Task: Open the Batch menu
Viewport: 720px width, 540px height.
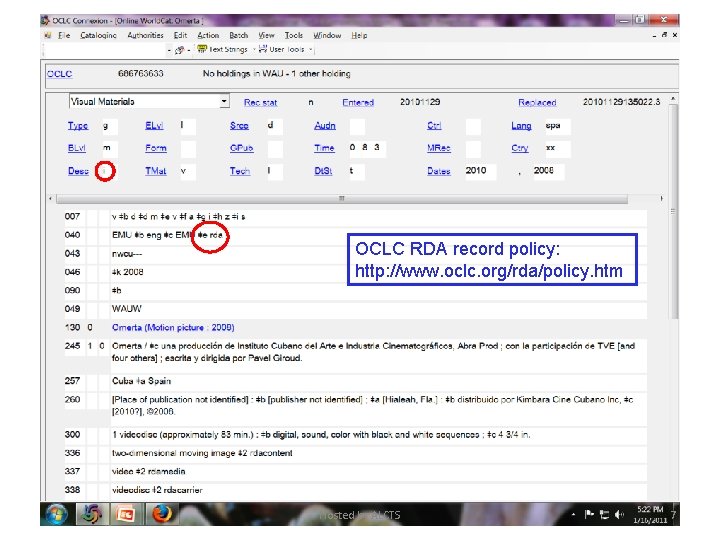Action: (238, 35)
